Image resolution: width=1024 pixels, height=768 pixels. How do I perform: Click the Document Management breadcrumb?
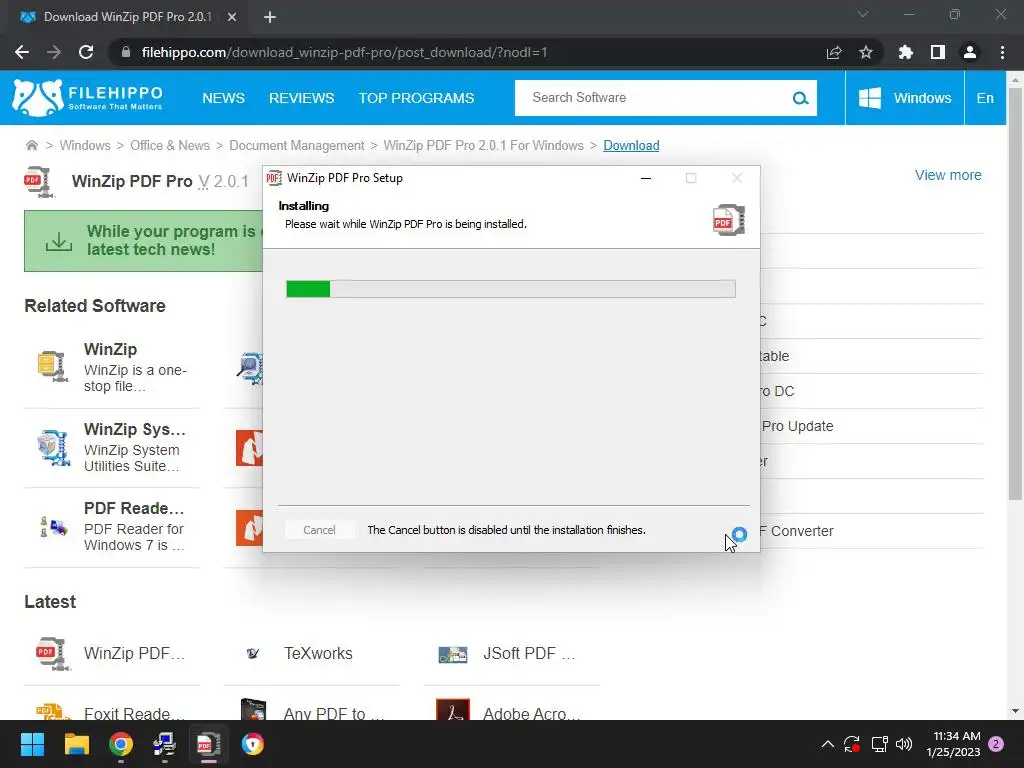pos(296,145)
